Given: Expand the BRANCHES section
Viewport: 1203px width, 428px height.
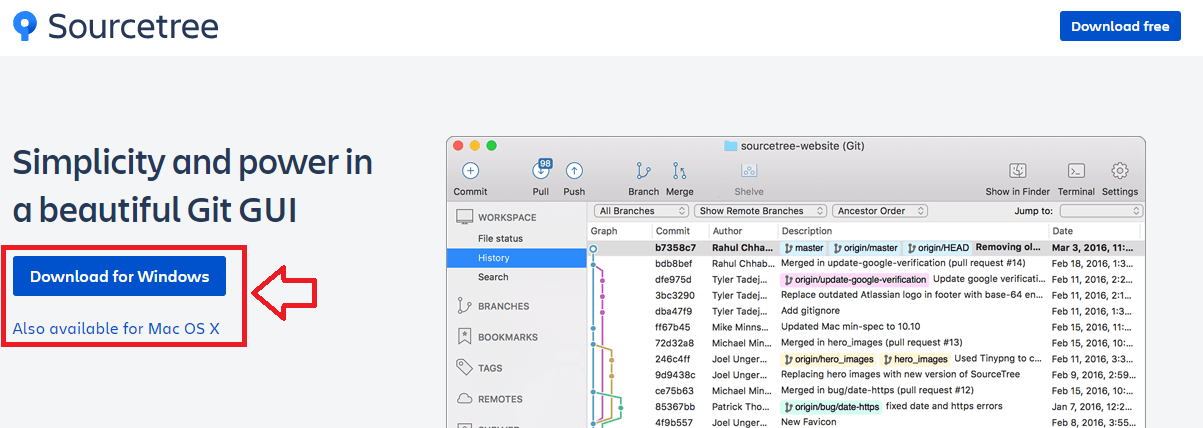Looking at the screenshot, I should (x=504, y=306).
